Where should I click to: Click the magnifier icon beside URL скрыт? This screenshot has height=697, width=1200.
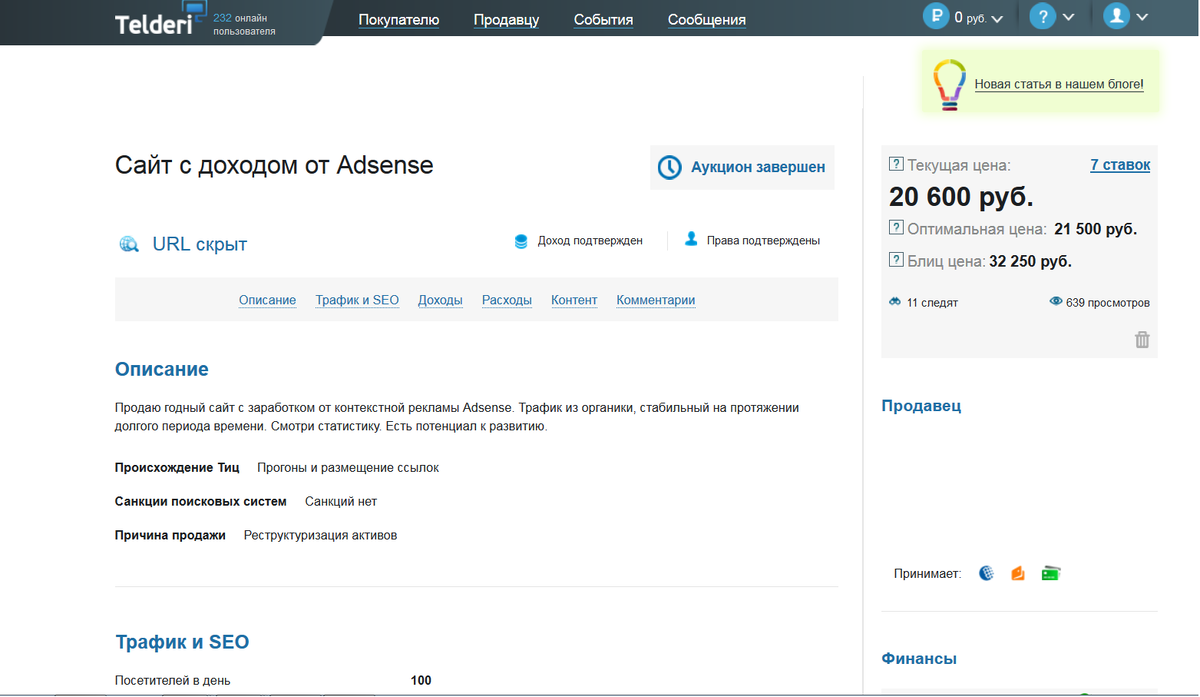point(128,244)
